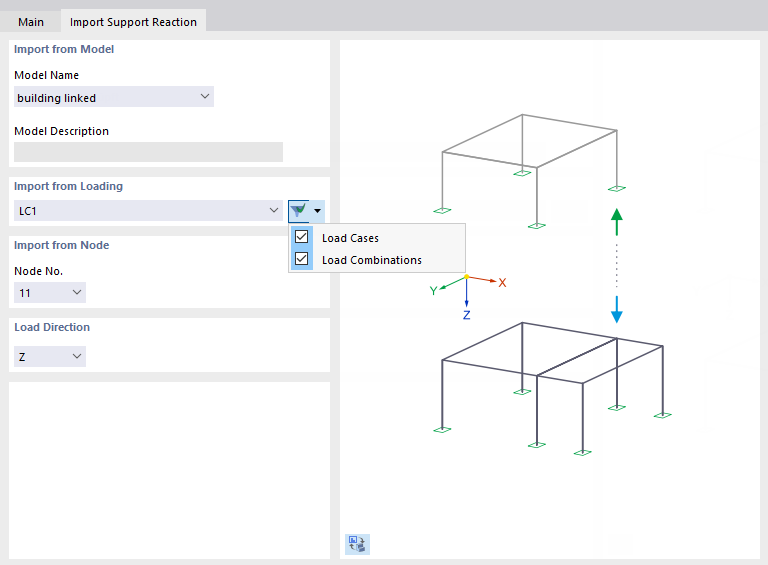This screenshot has height=565, width=768.
Task: Click the blue downward arrow in preview
Action: point(617,309)
